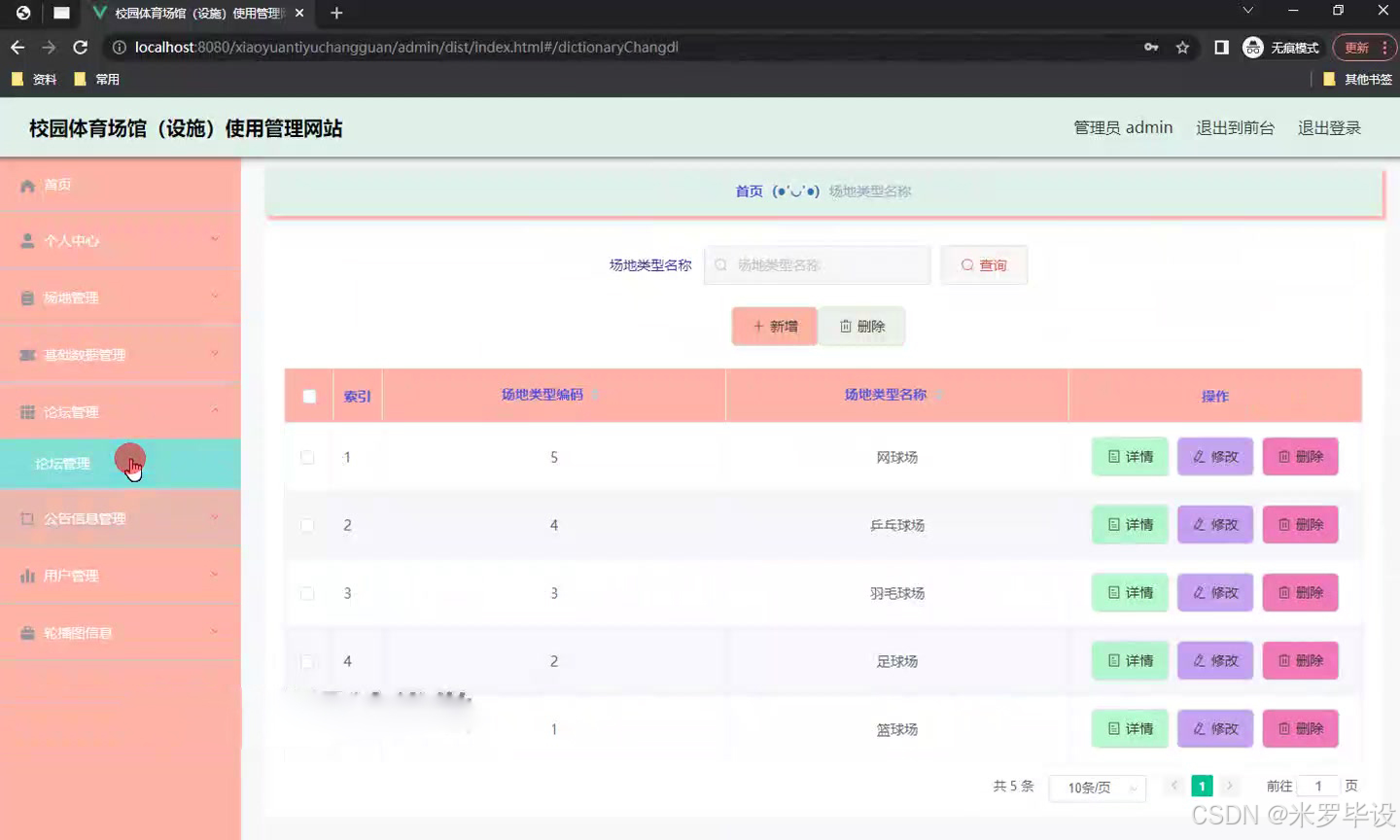Click 删除 for the 羽毛球场 row
The width and height of the screenshot is (1400, 840).
(1301, 593)
